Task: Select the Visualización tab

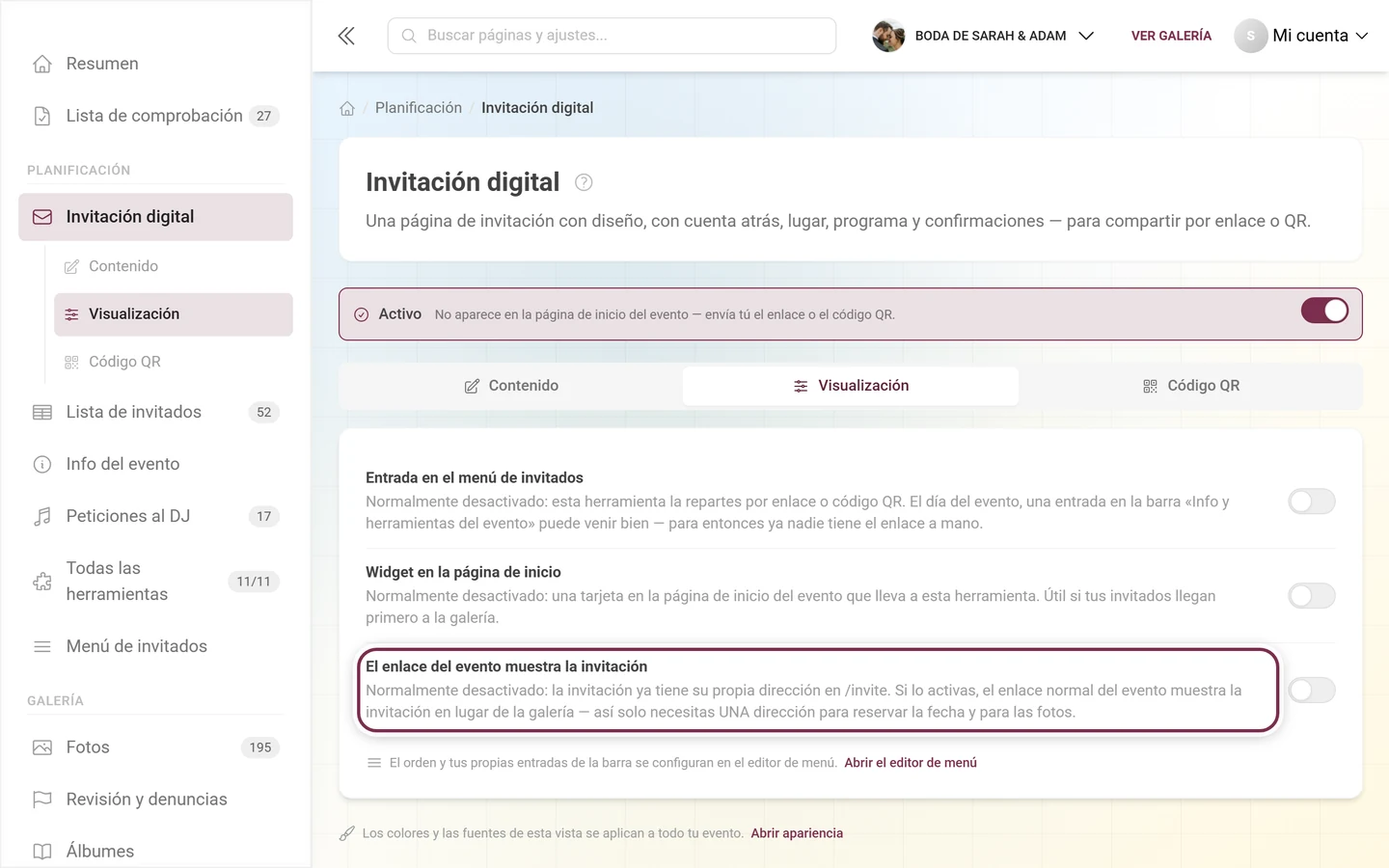Action: [851, 386]
